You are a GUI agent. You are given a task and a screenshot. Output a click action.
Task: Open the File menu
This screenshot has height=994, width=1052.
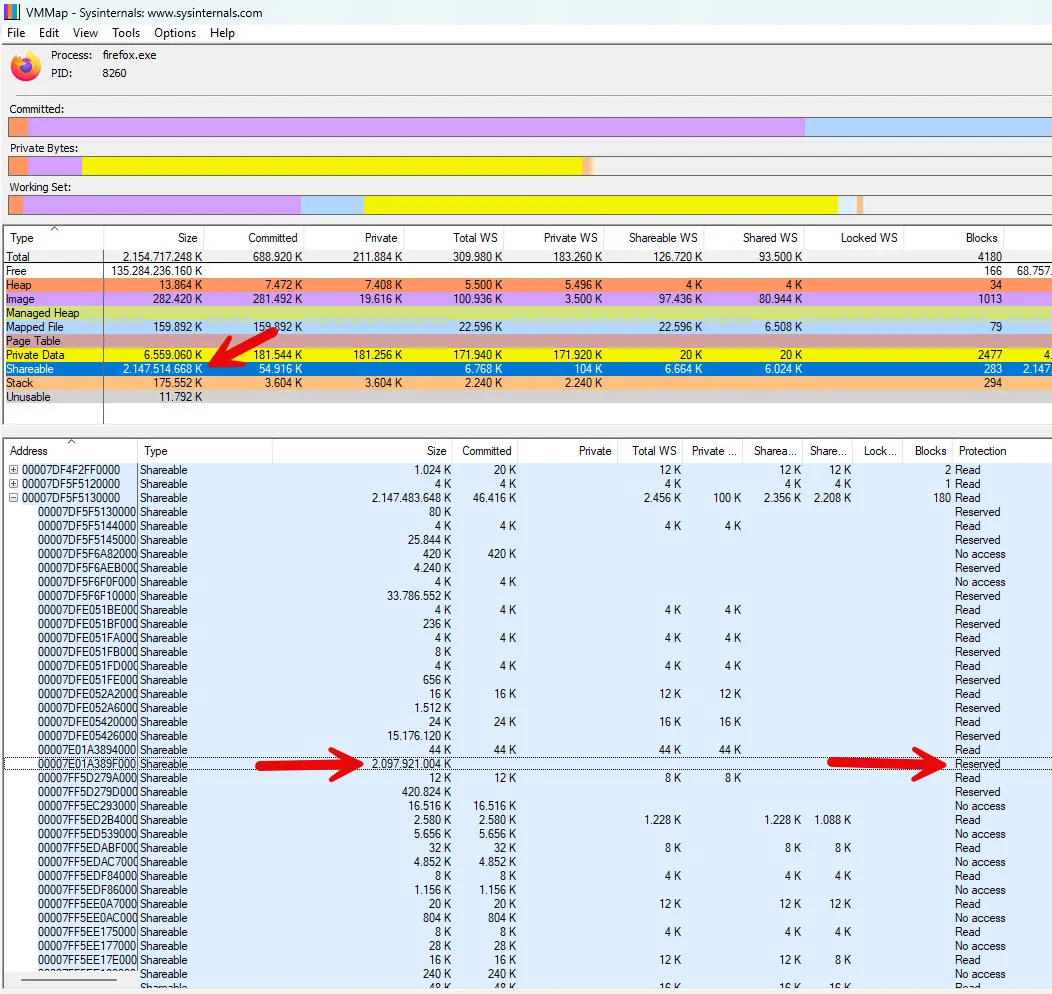[16, 33]
